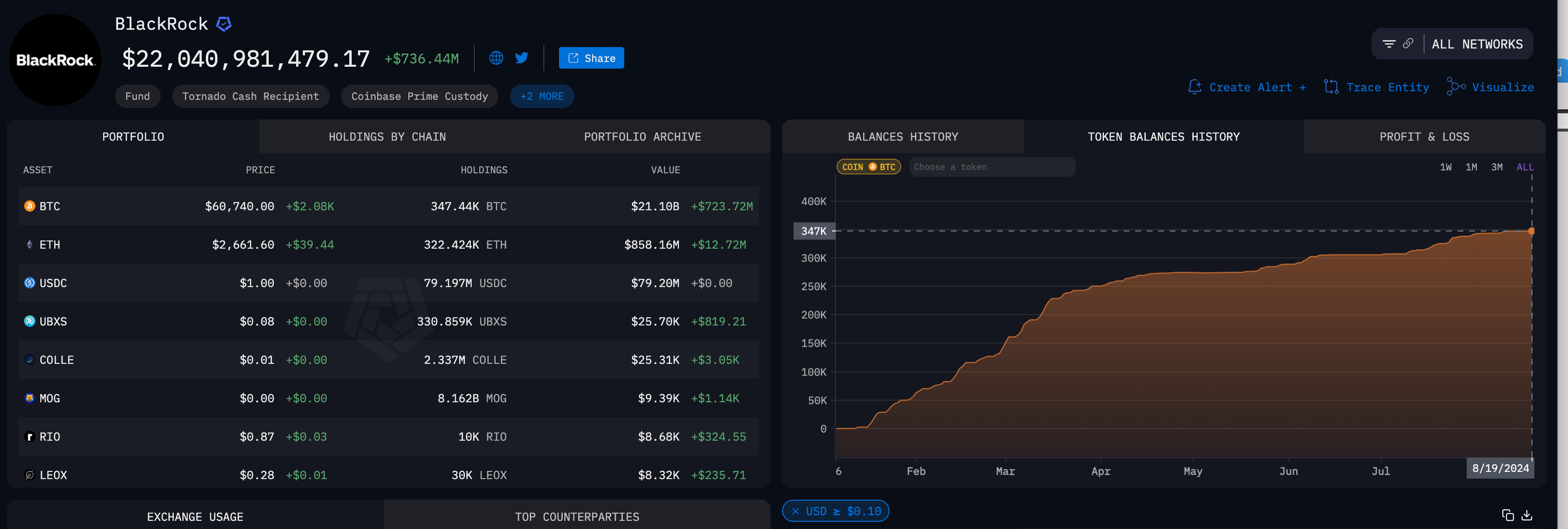Click the Fund tag
Screen dimensions: 1568x529
(138, 96)
